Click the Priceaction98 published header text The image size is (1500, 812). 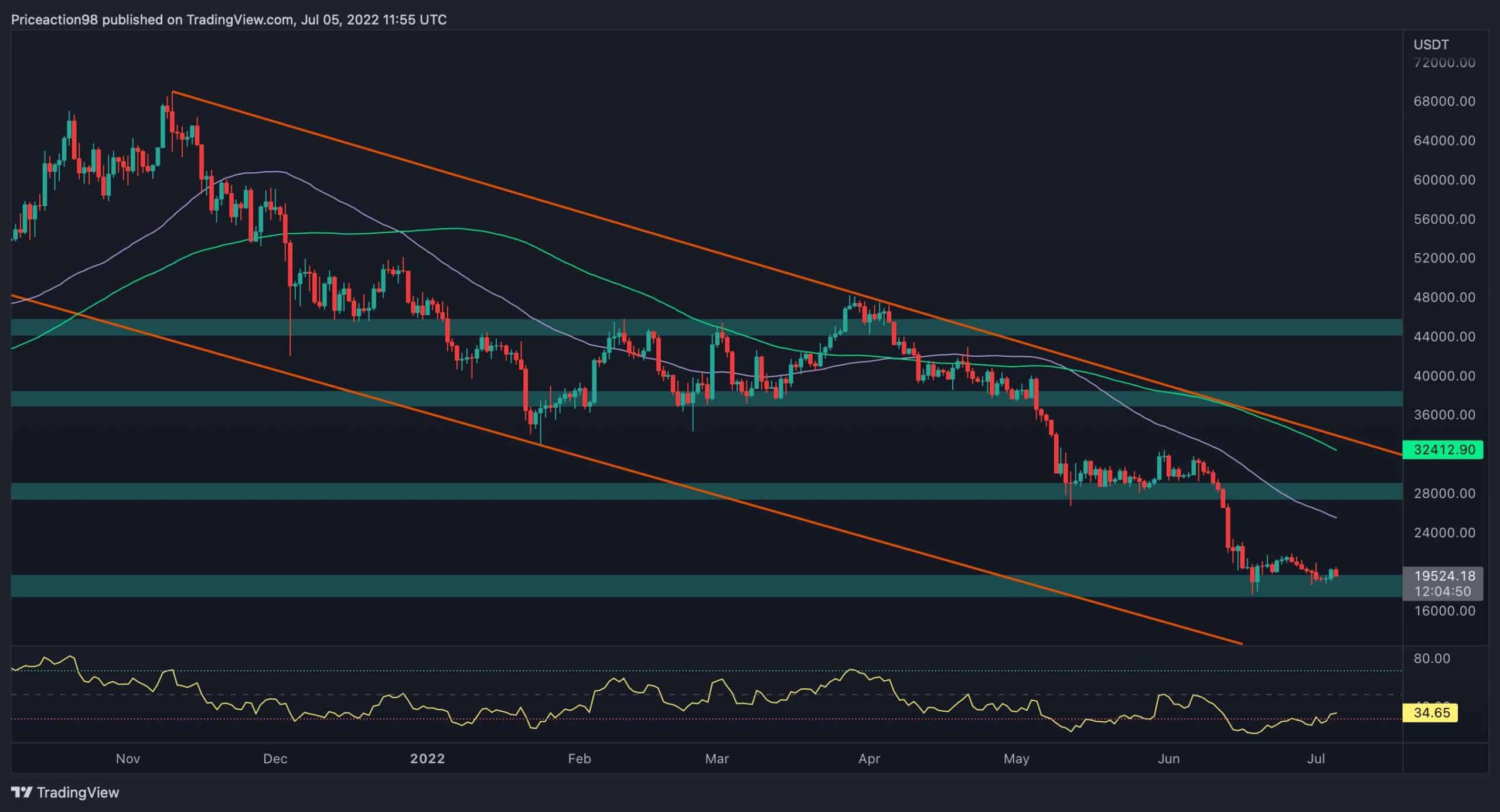click(x=229, y=20)
